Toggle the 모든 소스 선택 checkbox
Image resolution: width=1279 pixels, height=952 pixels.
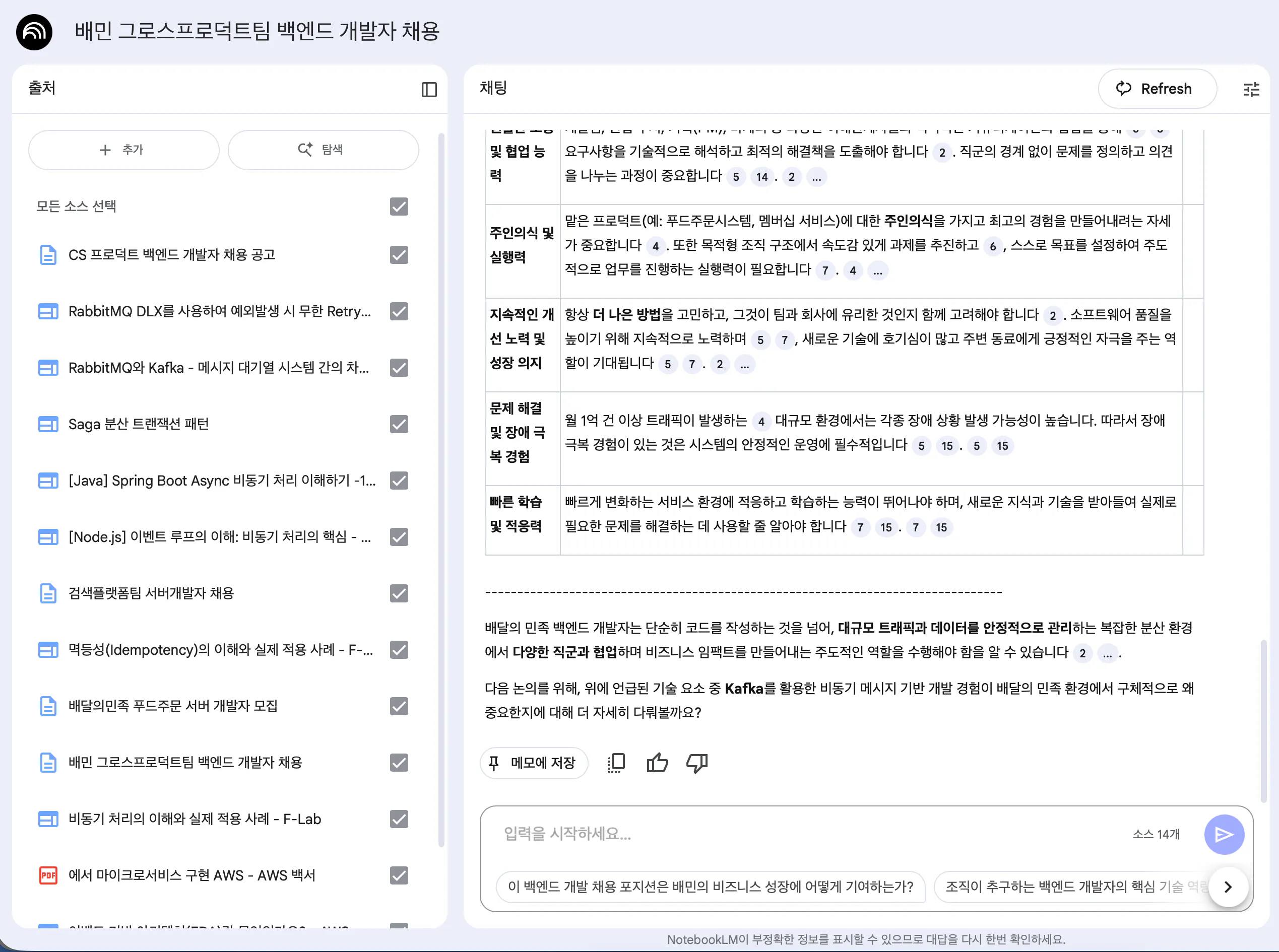(399, 207)
